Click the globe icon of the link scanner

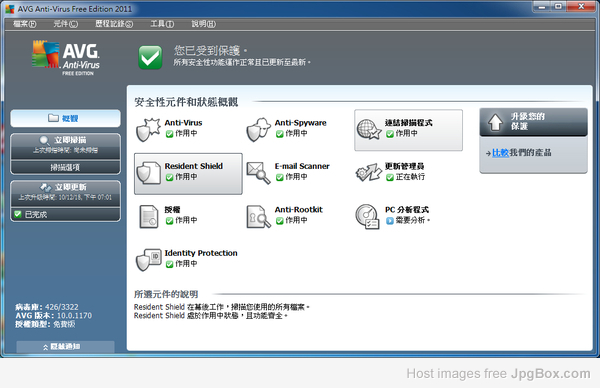(369, 129)
